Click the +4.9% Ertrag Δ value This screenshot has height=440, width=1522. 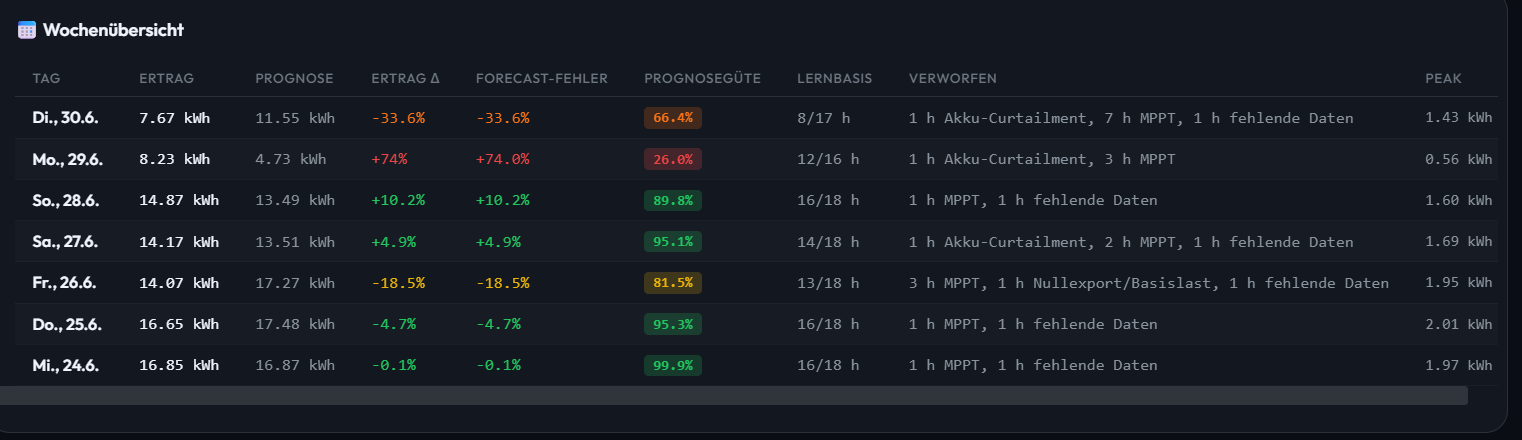[394, 242]
